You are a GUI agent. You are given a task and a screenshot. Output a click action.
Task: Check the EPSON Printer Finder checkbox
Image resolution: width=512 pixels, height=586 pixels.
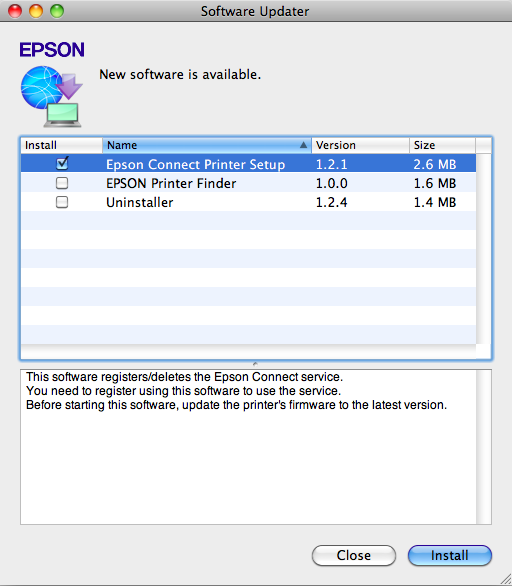[62, 183]
